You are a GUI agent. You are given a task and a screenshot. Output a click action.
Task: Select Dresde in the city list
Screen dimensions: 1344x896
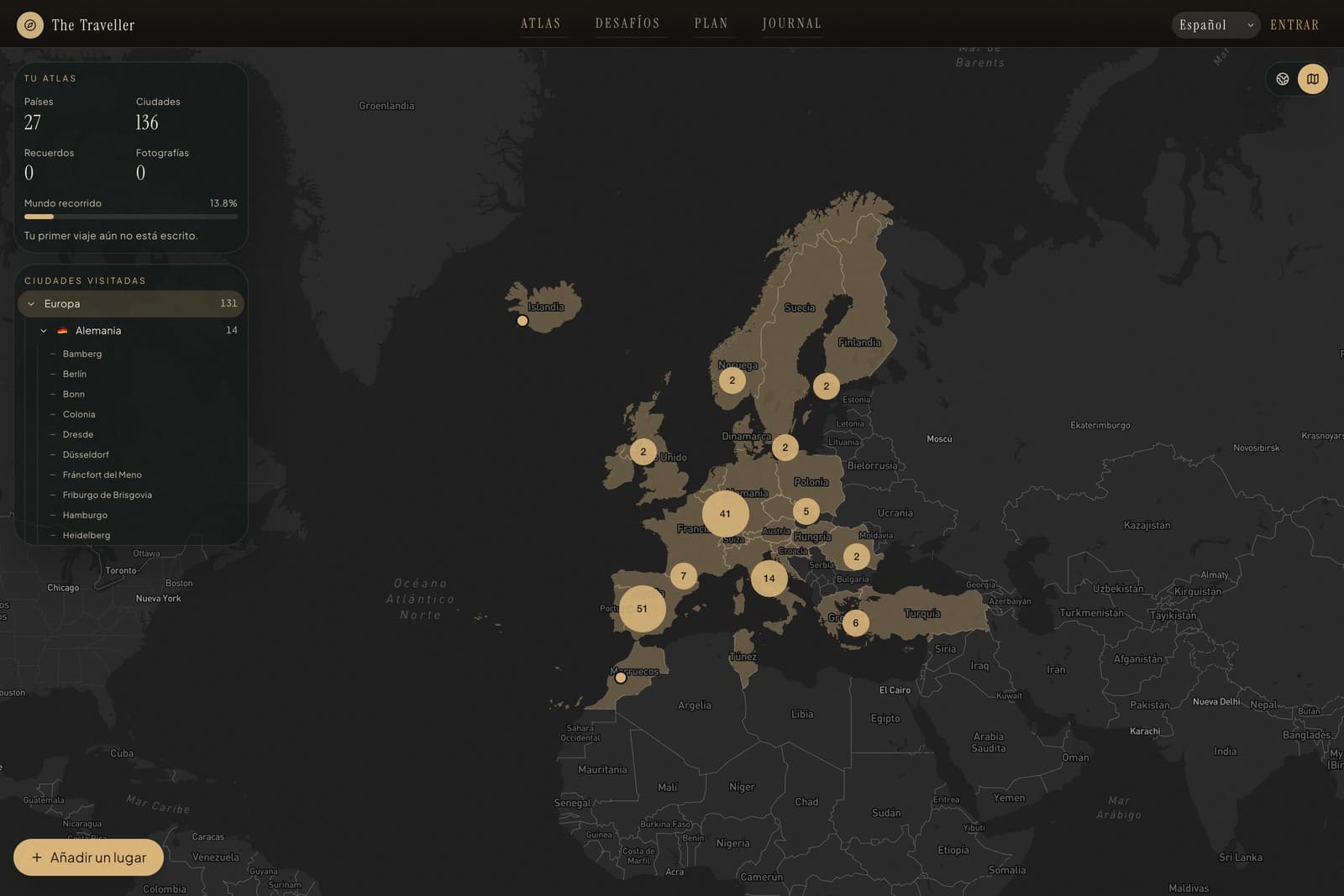coord(77,434)
